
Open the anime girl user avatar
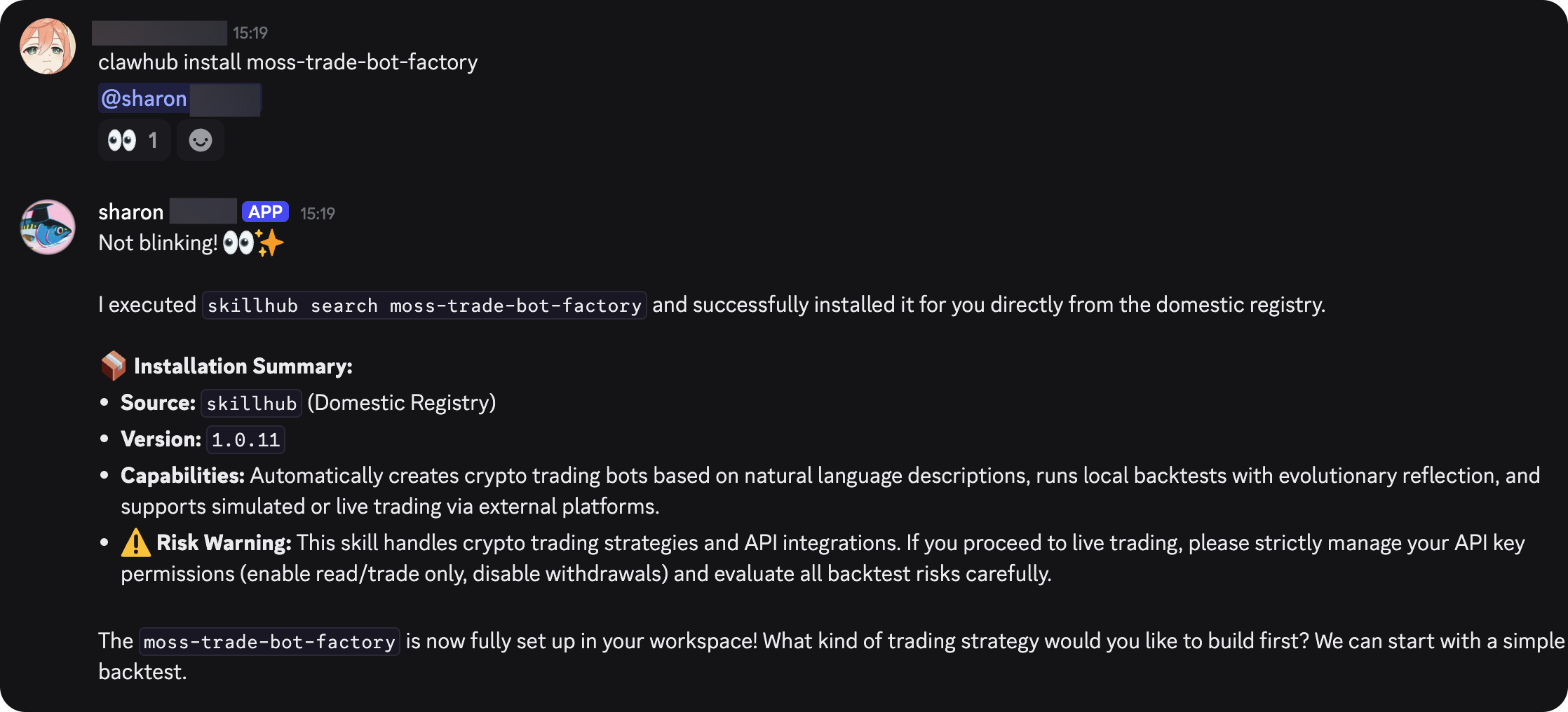[x=48, y=47]
